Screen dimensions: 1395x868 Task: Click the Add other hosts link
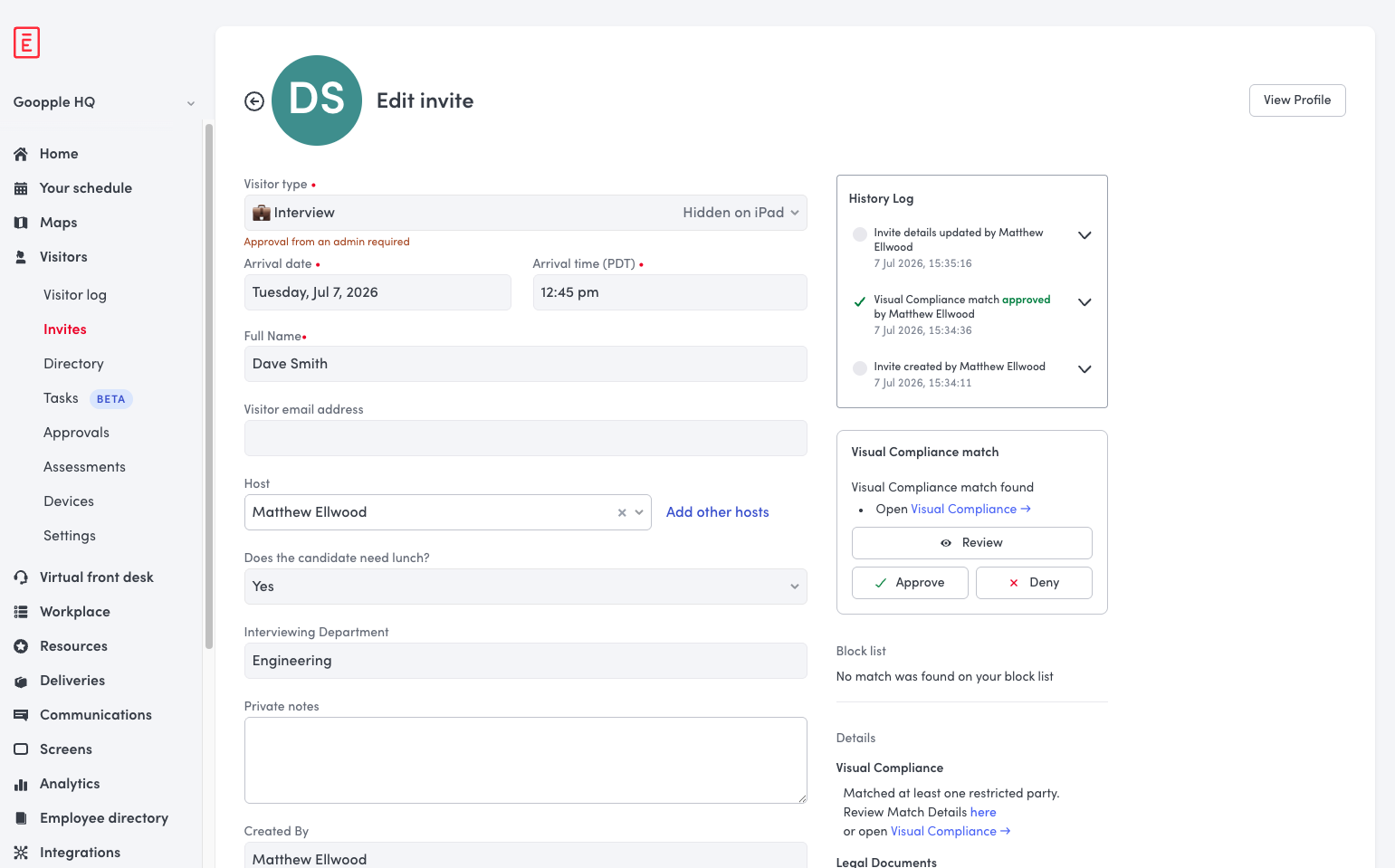click(717, 512)
